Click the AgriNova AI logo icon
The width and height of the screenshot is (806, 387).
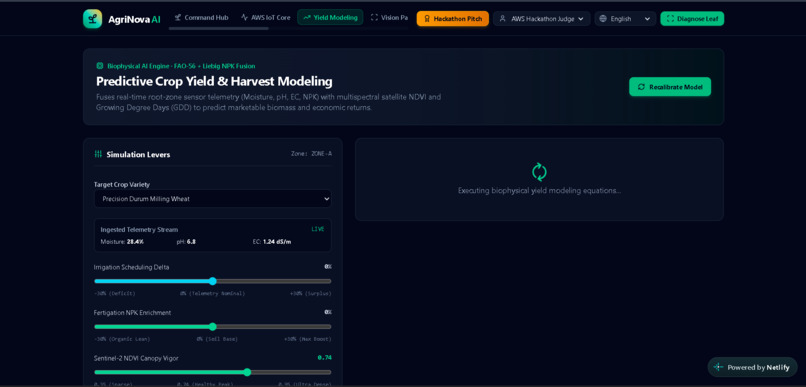pyautogui.click(x=93, y=19)
